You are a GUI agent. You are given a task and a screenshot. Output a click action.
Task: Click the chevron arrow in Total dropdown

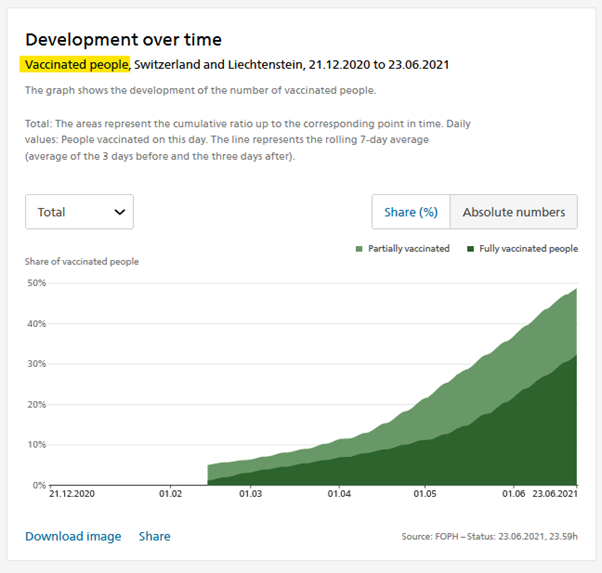coord(120,212)
